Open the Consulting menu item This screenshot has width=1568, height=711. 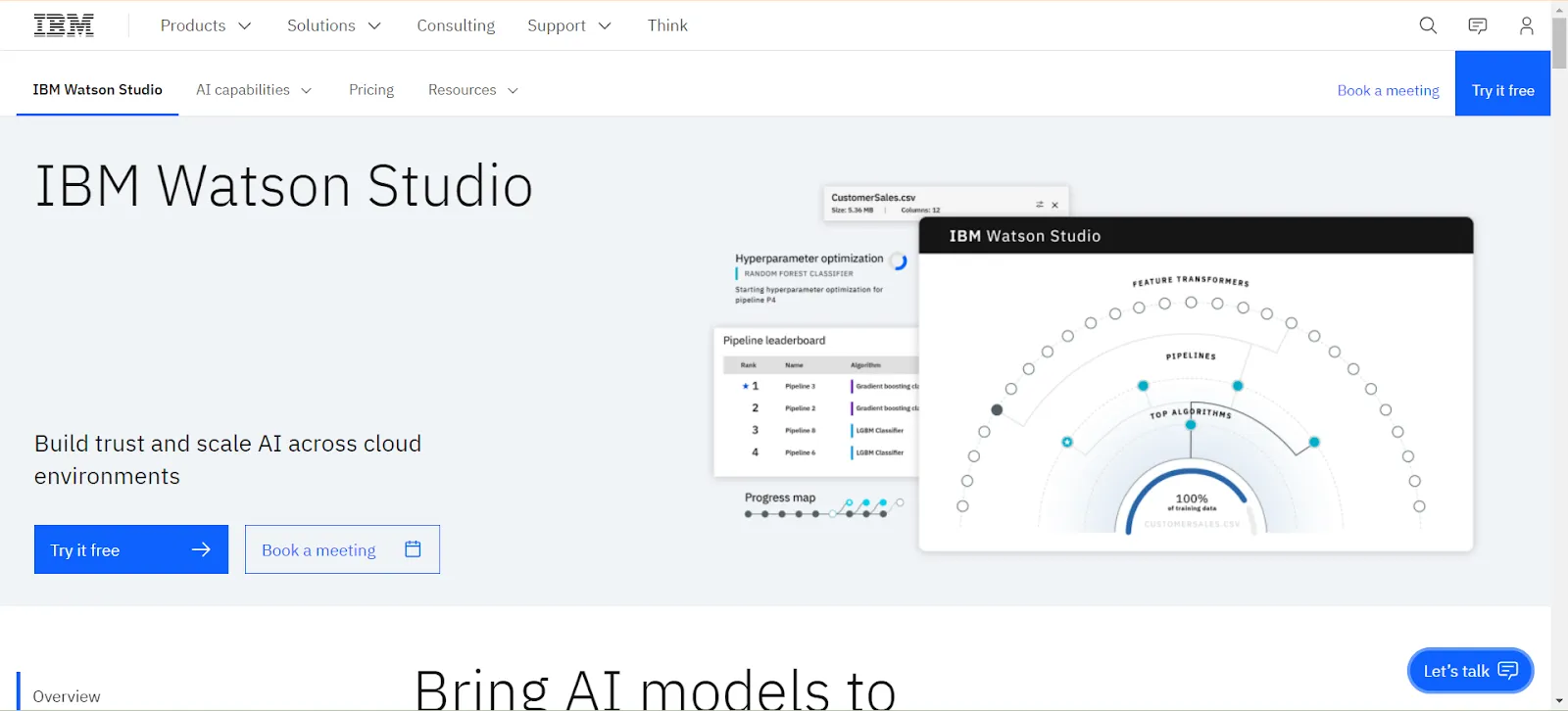(456, 25)
